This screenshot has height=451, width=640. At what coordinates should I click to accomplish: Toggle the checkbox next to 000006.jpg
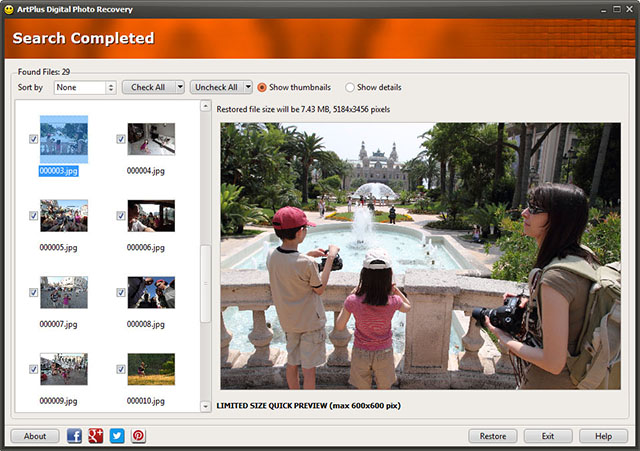tap(121, 216)
